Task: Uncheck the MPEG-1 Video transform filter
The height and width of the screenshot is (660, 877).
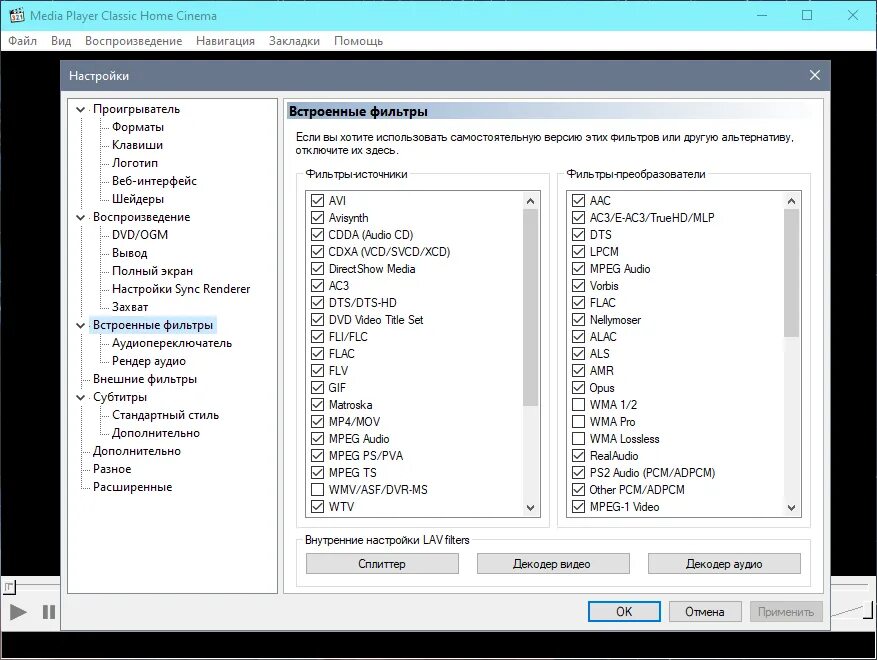Action: click(578, 506)
